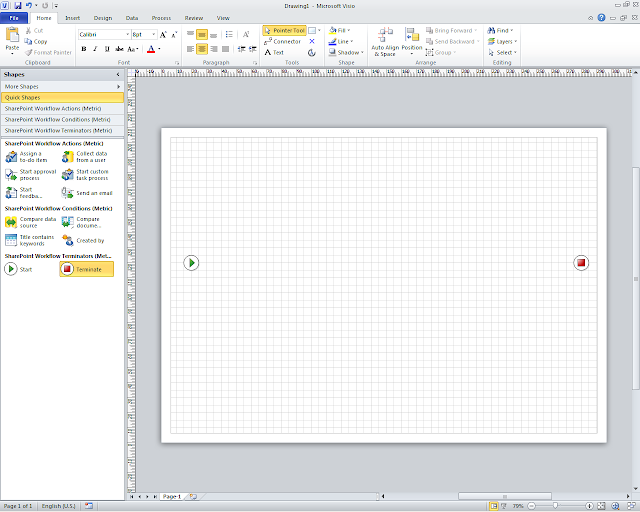Adjust the zoom level slider
The width and height of the screenshot is (640, 512).
point(556,506)
